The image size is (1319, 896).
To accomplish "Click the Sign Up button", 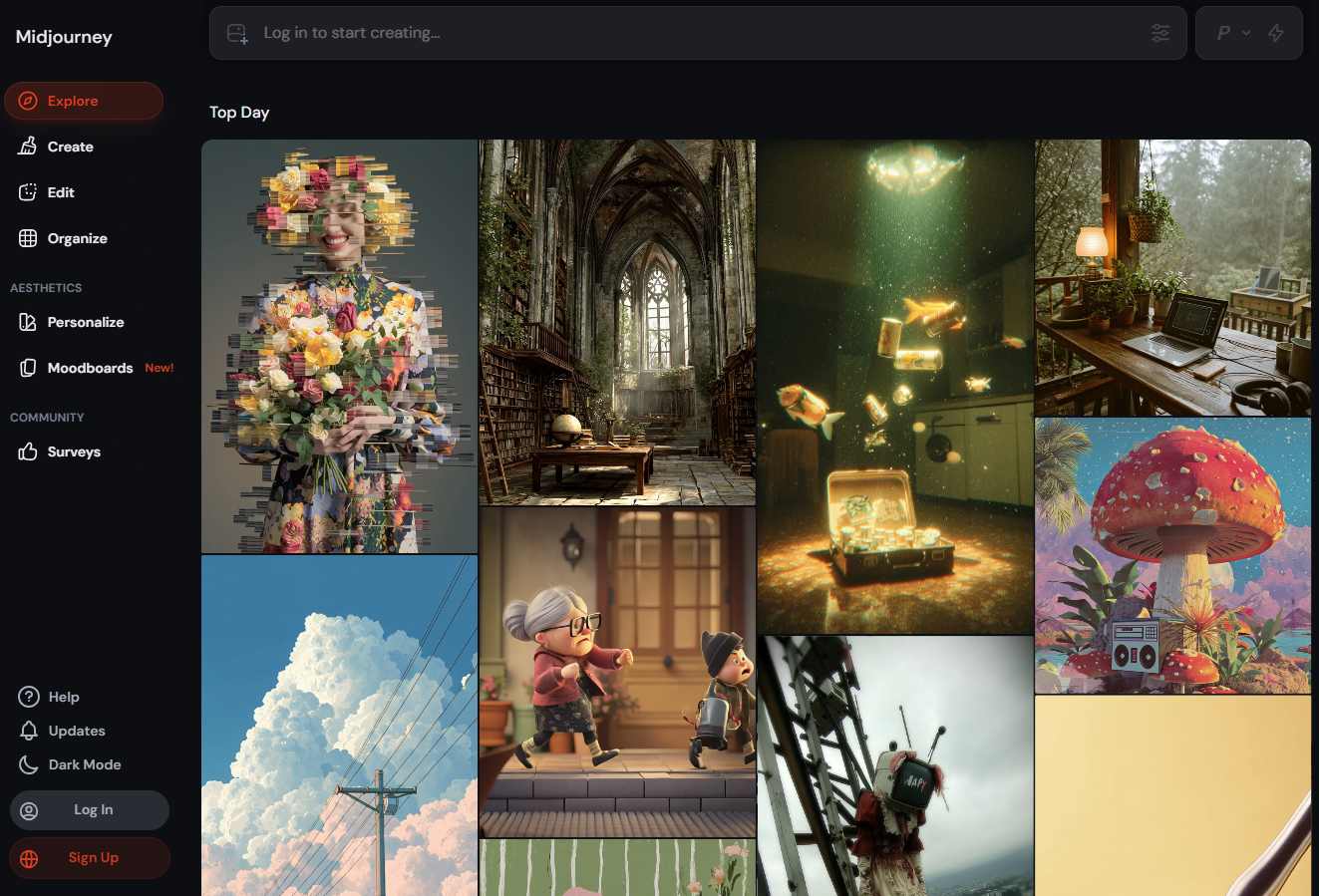I will [90, 858].
